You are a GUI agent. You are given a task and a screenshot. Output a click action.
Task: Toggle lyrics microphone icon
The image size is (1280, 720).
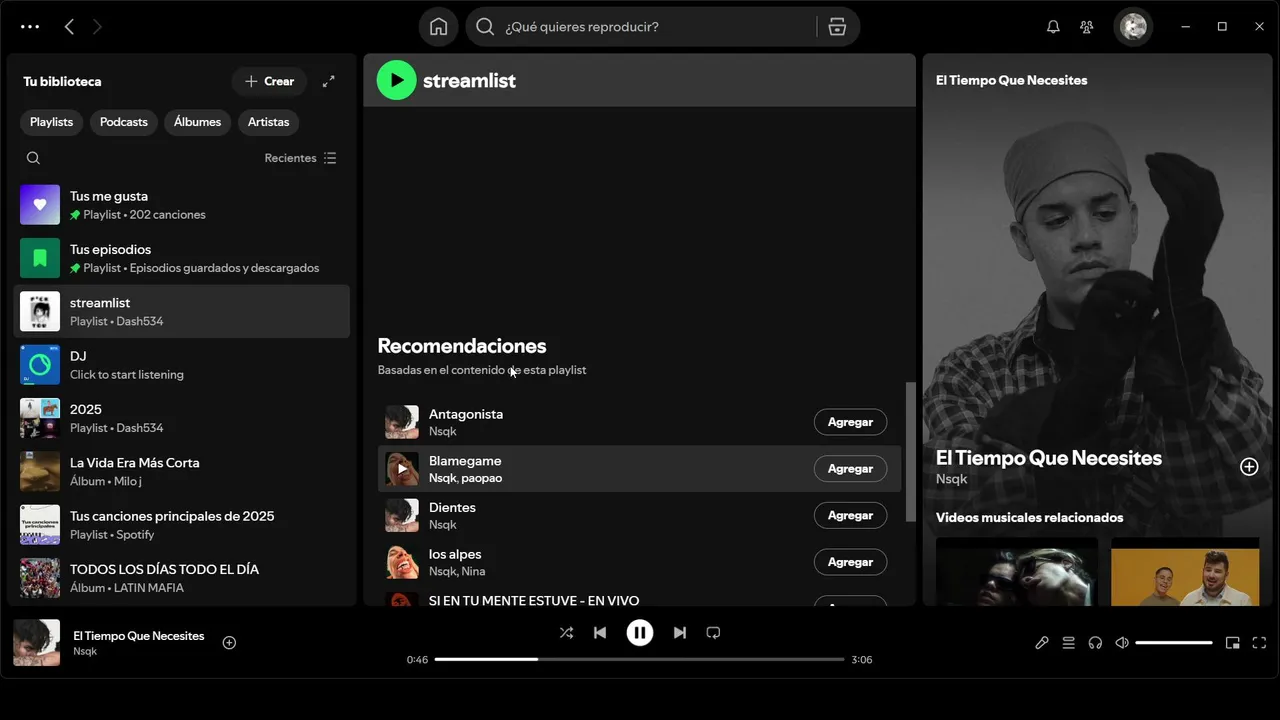point(1042,643)
